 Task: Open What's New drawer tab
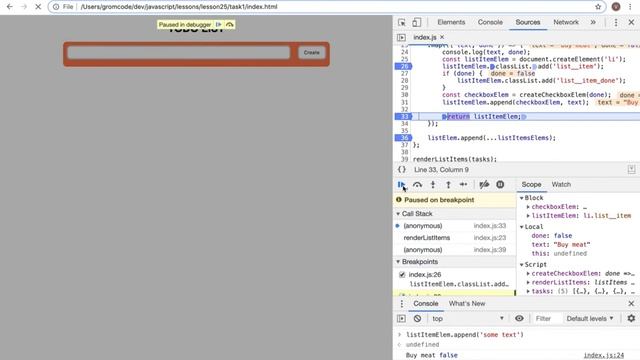[x=467, y=304]
